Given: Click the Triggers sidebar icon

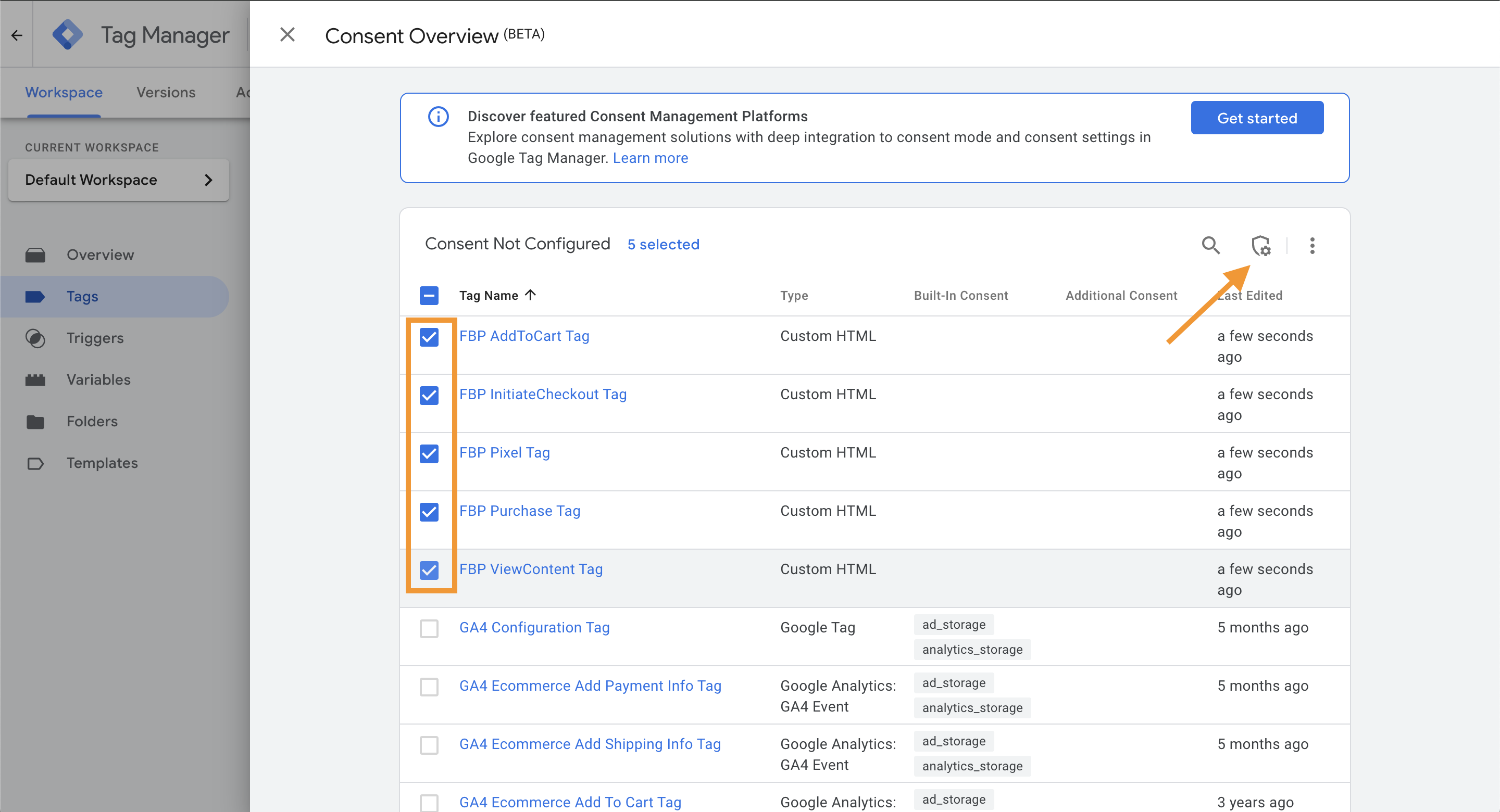Looking at the screenshot, I should click(x=35, y=338).
